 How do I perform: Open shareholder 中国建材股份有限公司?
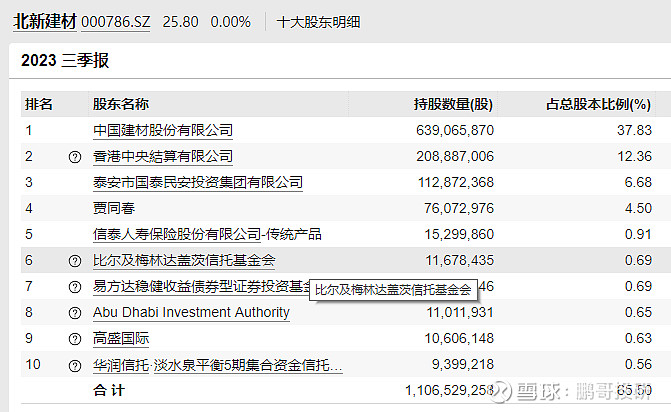[x=163, y=130]
